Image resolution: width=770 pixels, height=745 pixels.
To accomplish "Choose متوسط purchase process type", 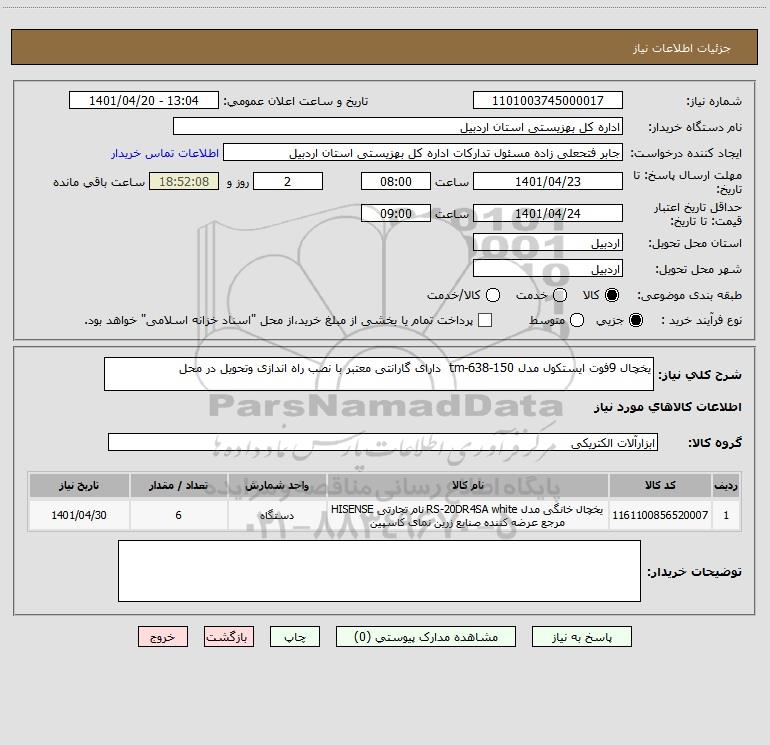I will click(577, 320).
